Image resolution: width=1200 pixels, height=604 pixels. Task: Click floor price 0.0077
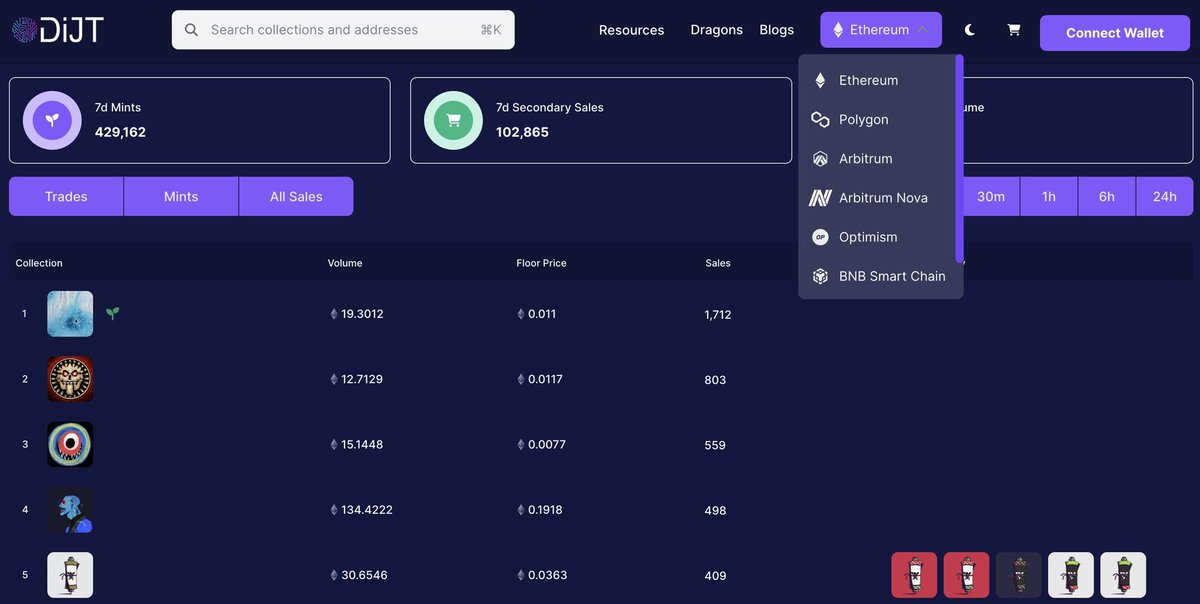click(547, 444)
